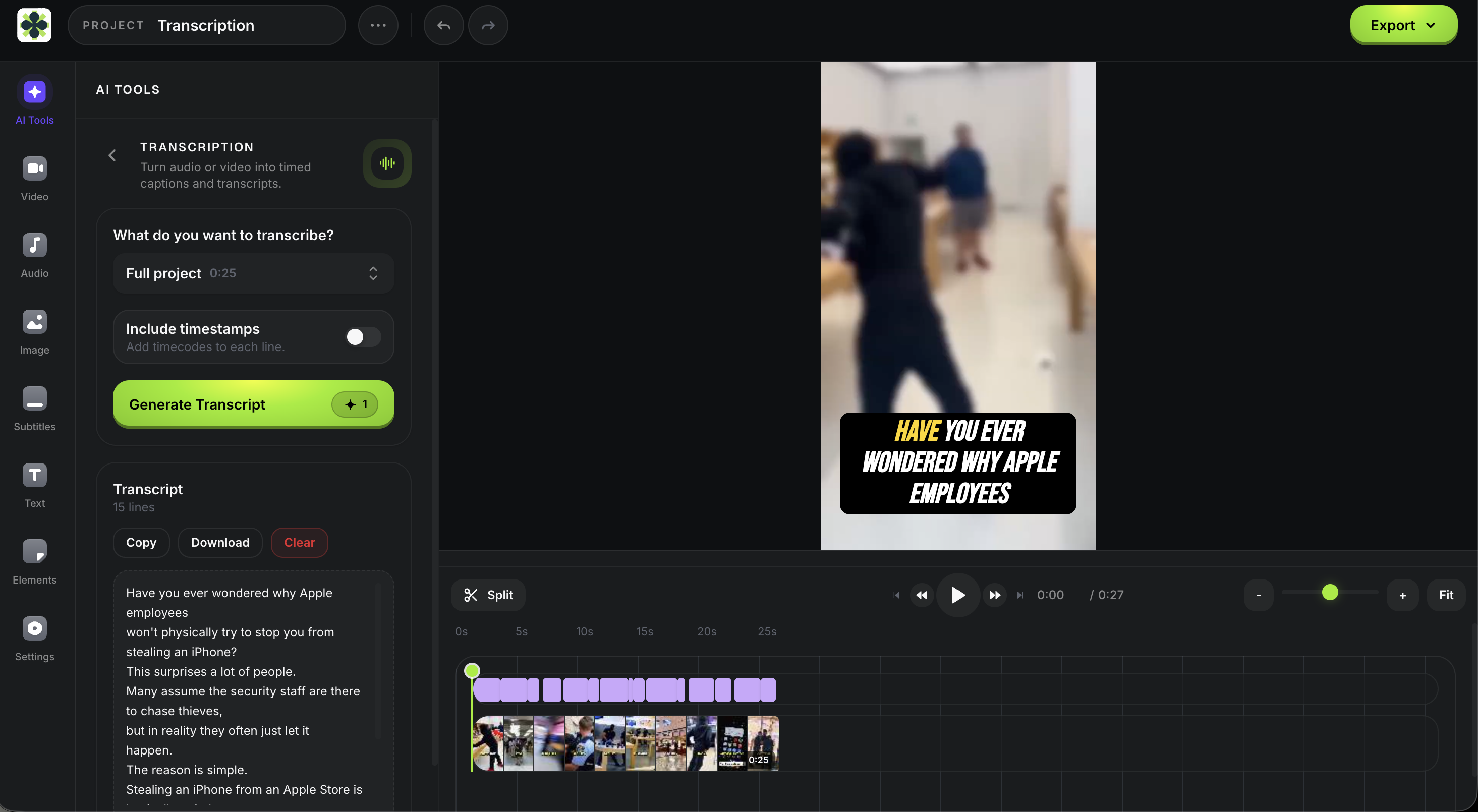
Task: Play the video preview
Action: click(956, 595)
